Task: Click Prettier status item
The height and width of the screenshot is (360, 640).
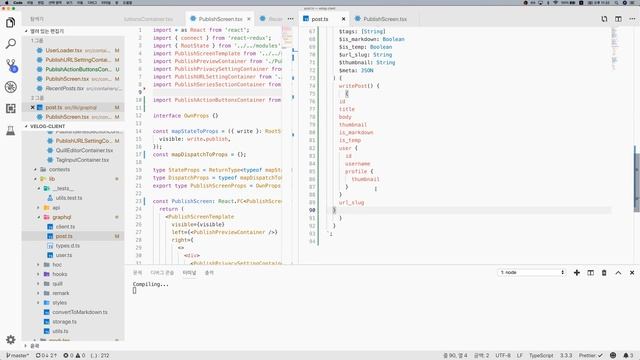Action: coord(590,356)
